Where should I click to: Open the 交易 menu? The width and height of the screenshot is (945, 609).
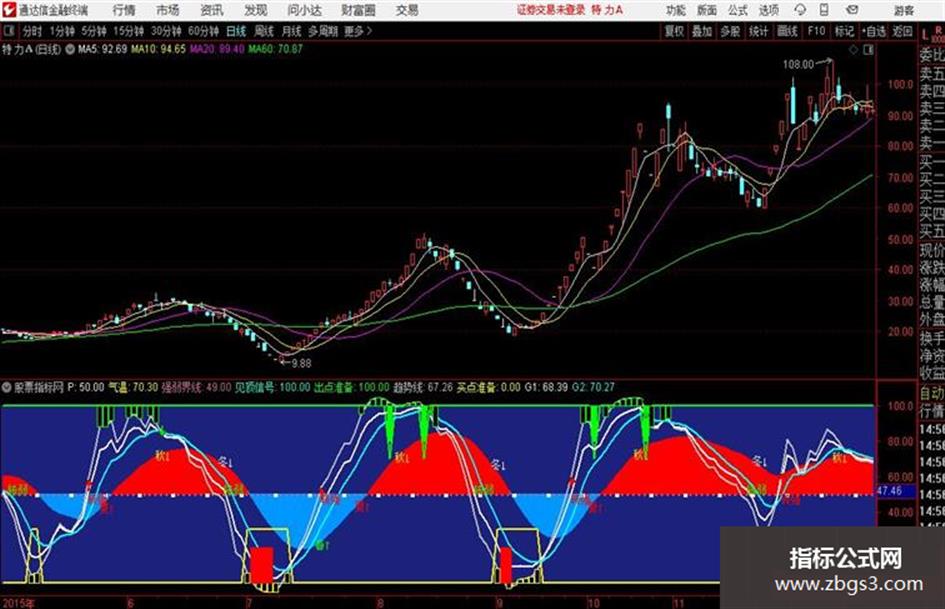tap(407, 10)
